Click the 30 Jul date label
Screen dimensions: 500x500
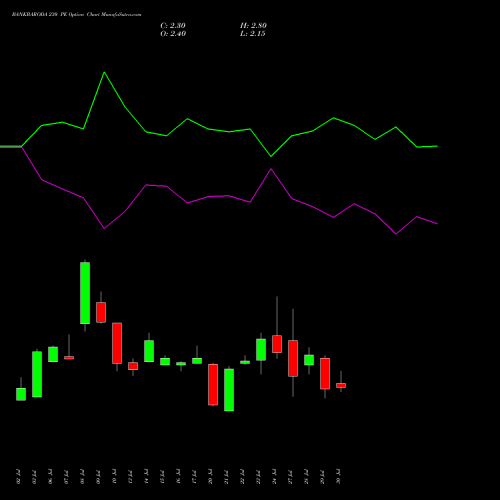click(x=338, y=477)
